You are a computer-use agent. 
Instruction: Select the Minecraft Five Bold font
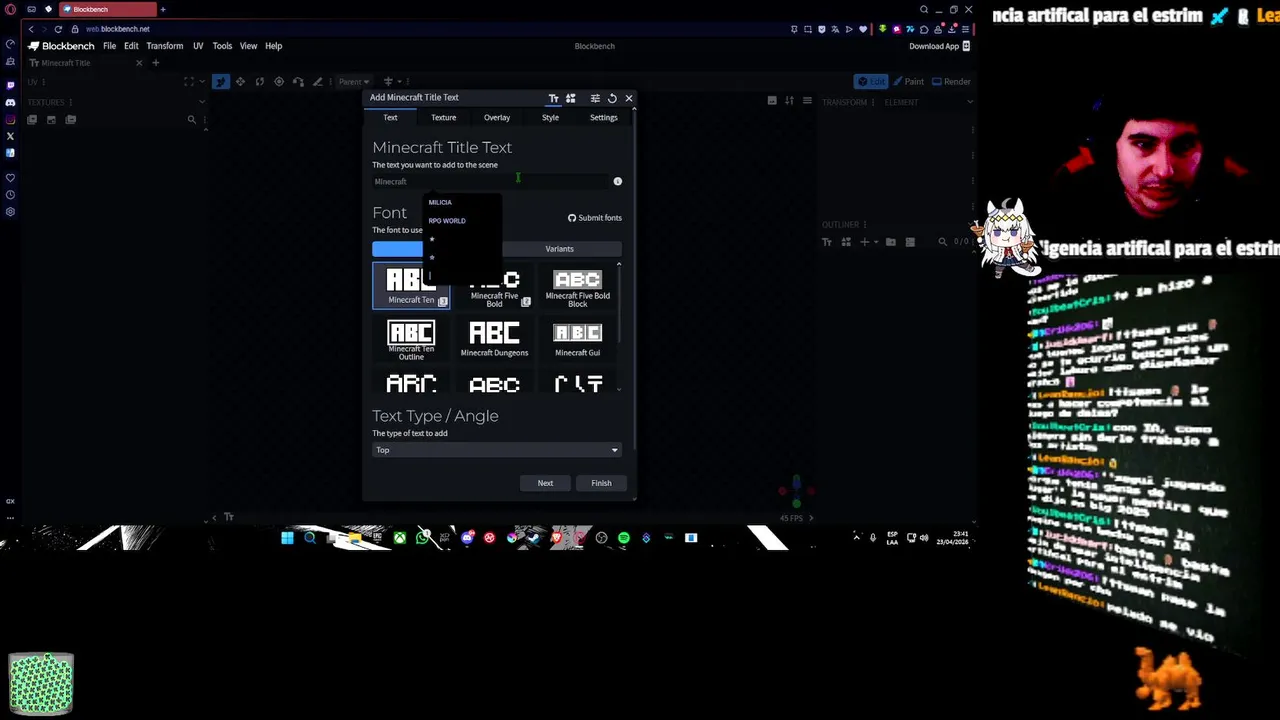tap(494, 286)
